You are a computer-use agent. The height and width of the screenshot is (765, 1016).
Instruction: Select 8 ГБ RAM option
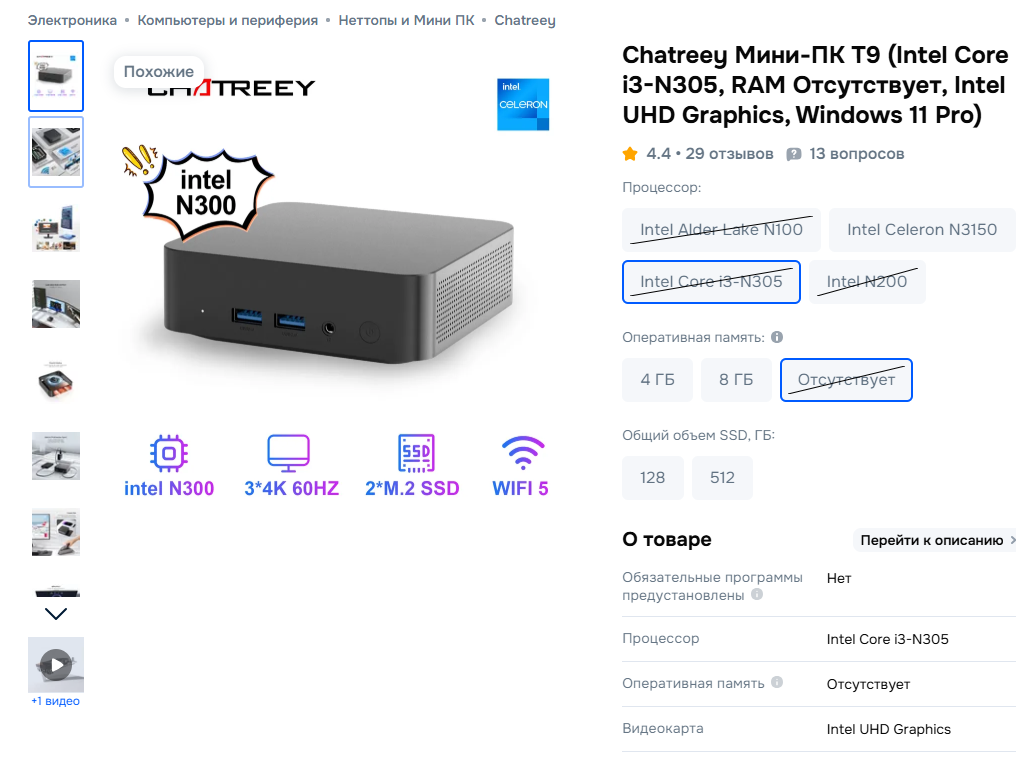point(736,380)
